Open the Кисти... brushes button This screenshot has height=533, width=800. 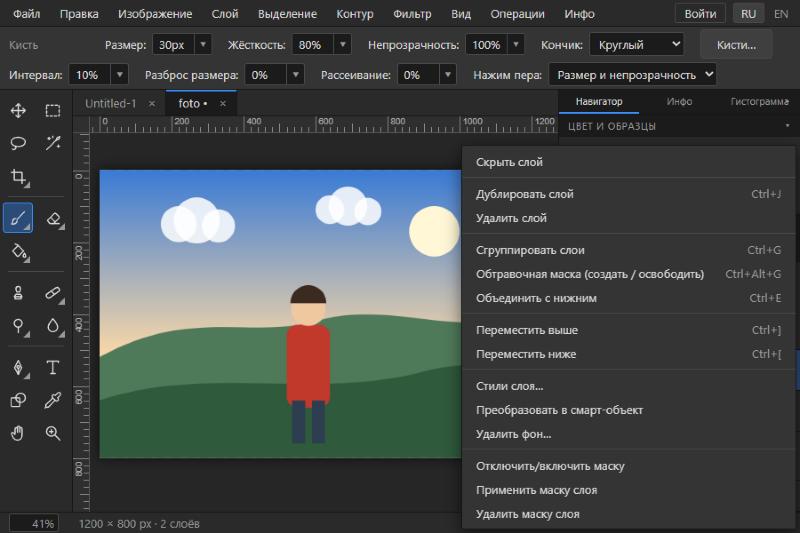736,45
